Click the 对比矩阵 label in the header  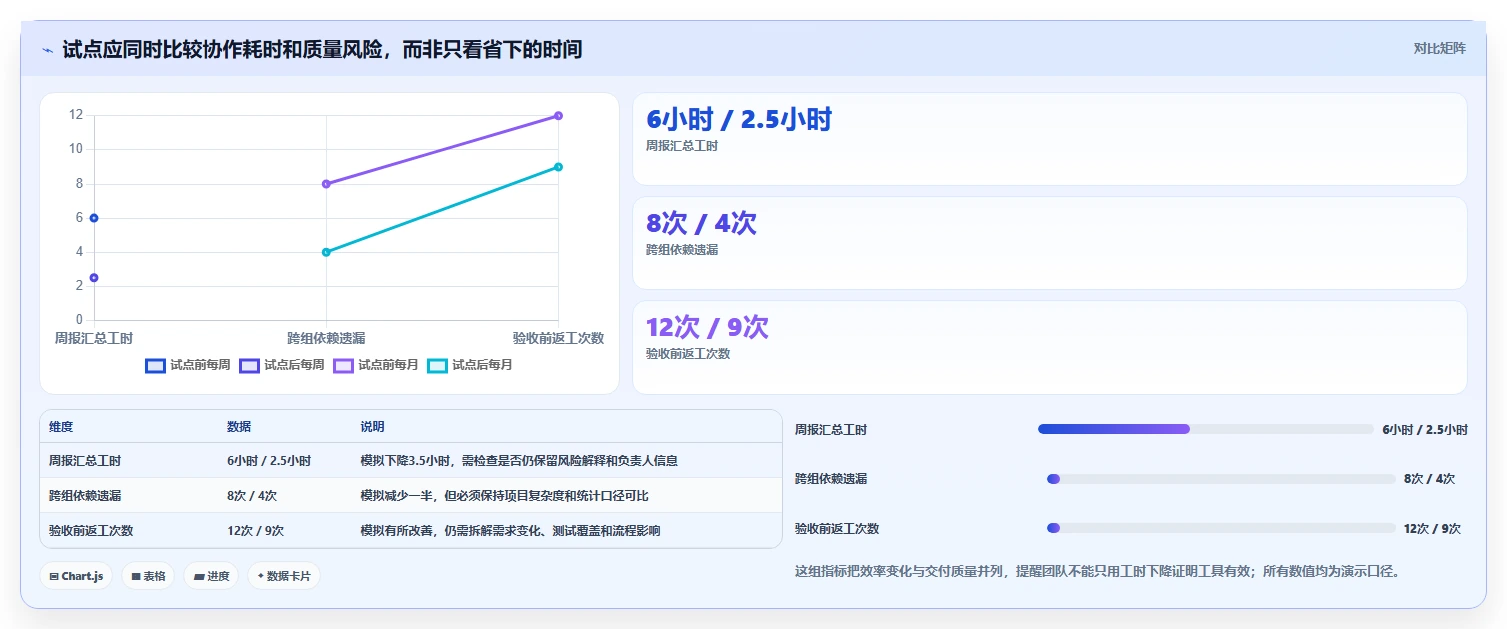point(1440,48)
